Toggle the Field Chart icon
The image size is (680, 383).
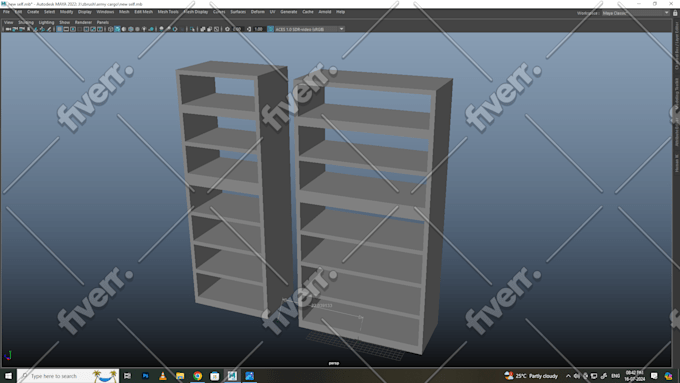pyautogui.click(x=86, y=29)
